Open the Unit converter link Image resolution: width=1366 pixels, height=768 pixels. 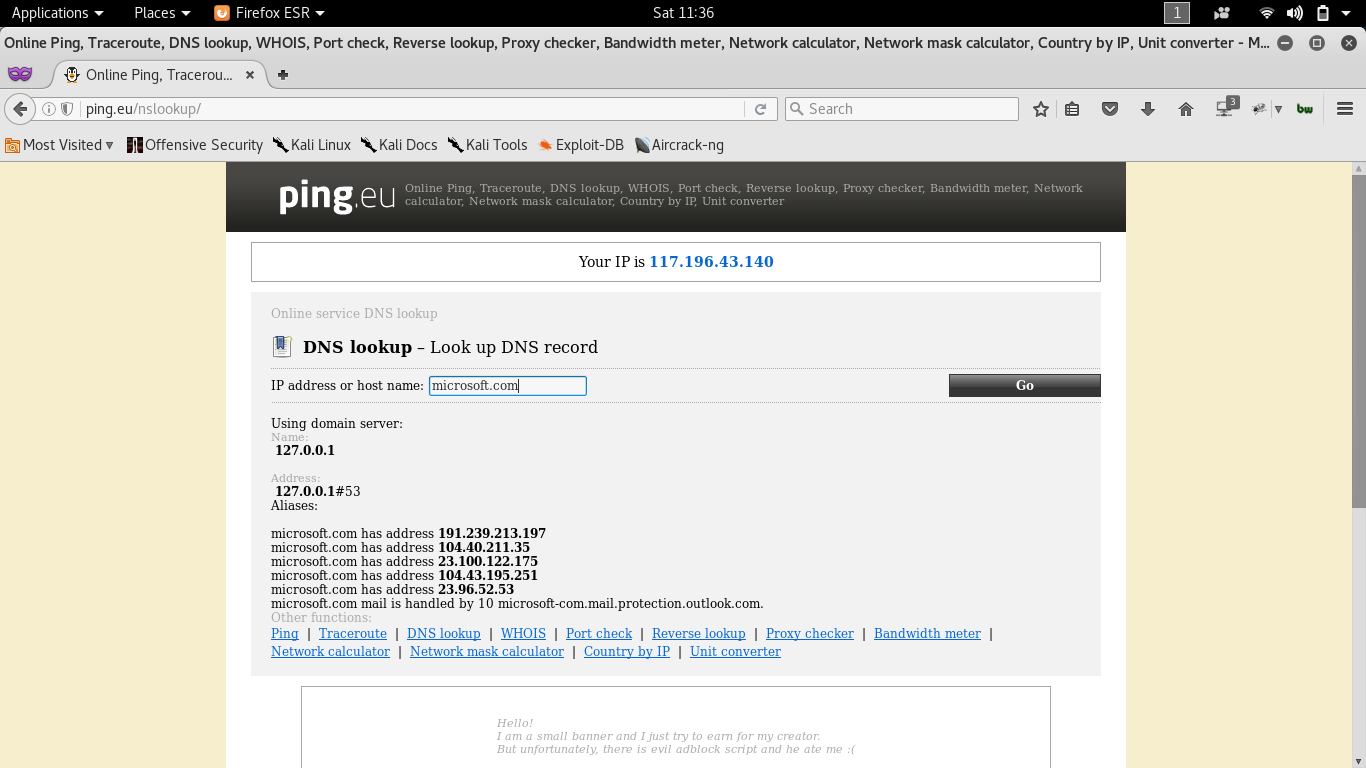coord(735,651)
